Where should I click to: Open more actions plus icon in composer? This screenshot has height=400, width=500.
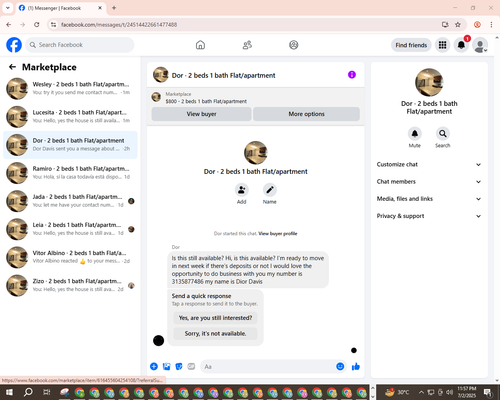click(154, 367)
